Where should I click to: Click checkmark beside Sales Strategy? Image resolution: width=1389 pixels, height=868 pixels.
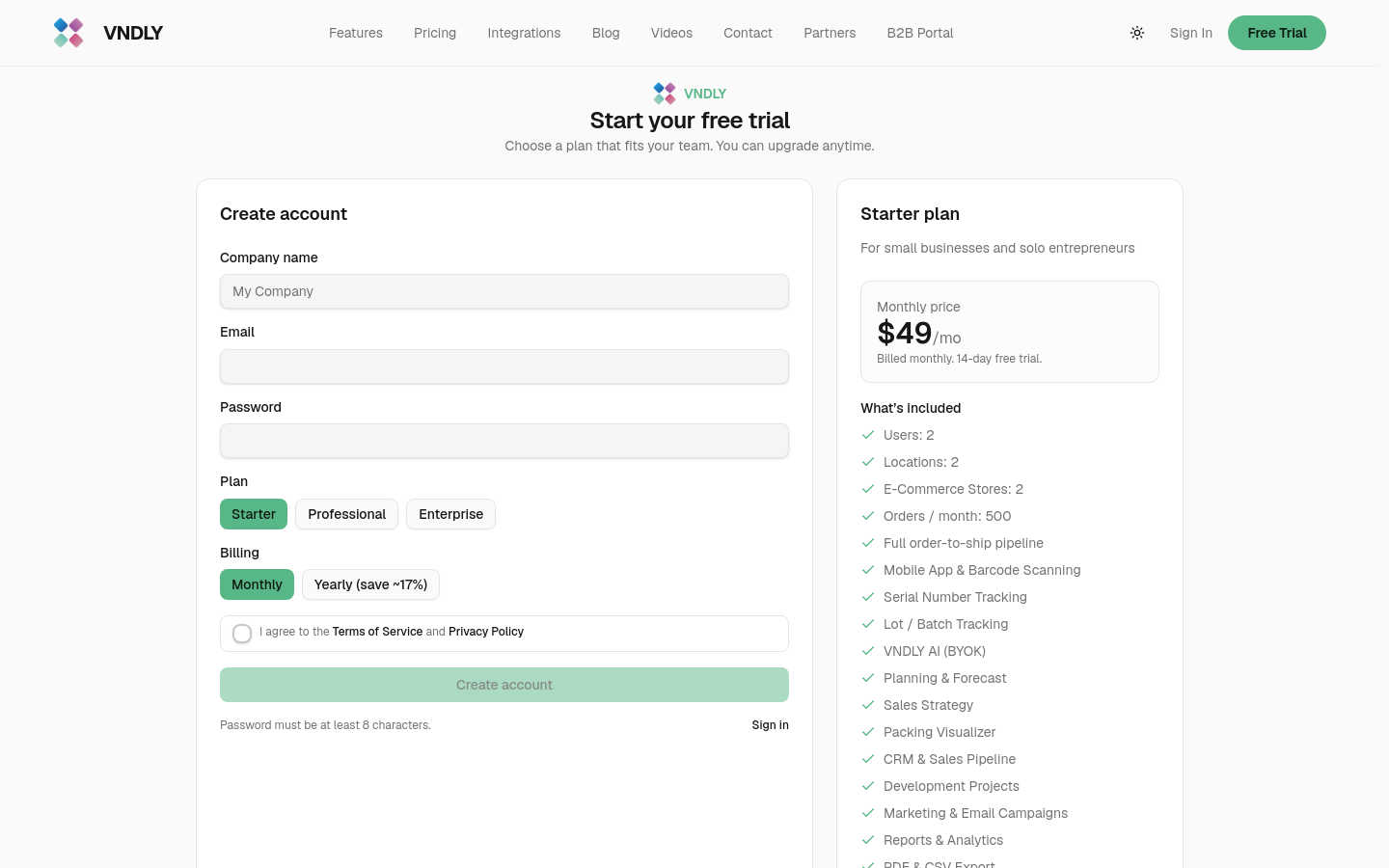[868, 705]
